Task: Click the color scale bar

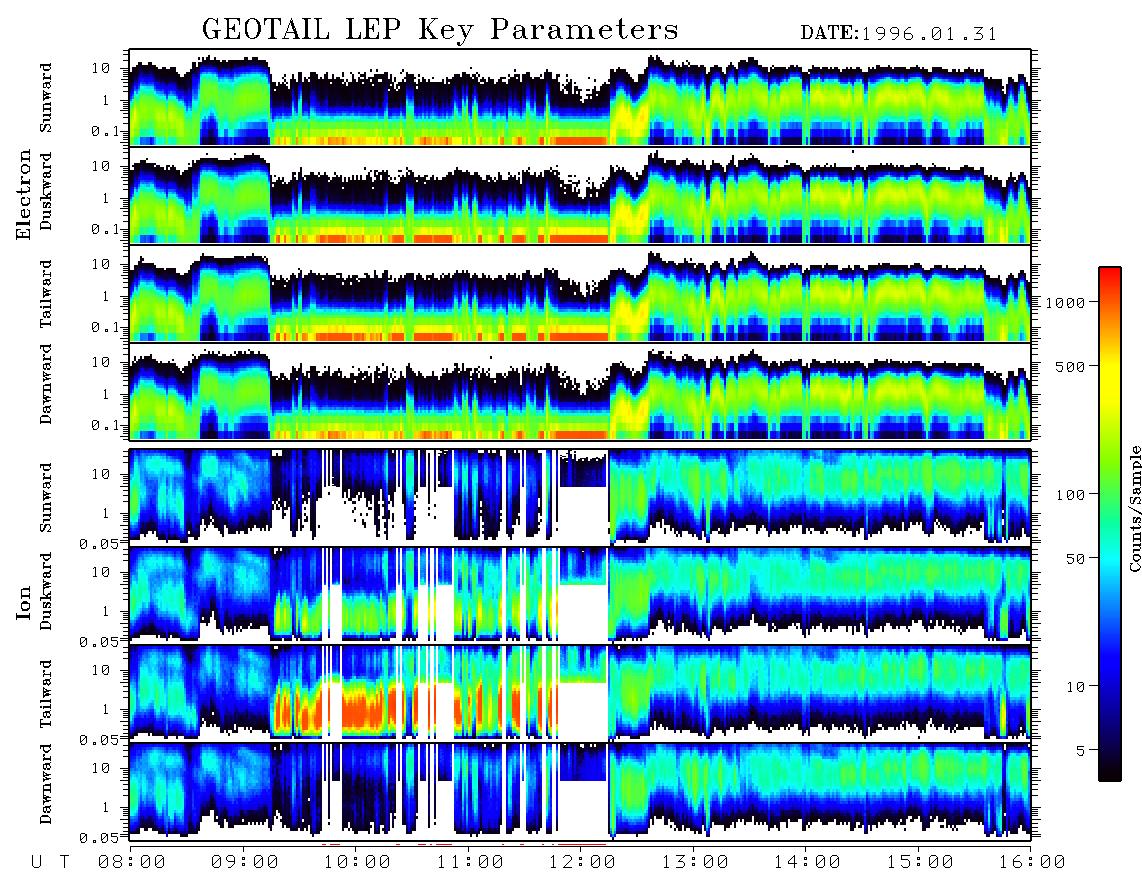Action: [x=1110, y=524]
